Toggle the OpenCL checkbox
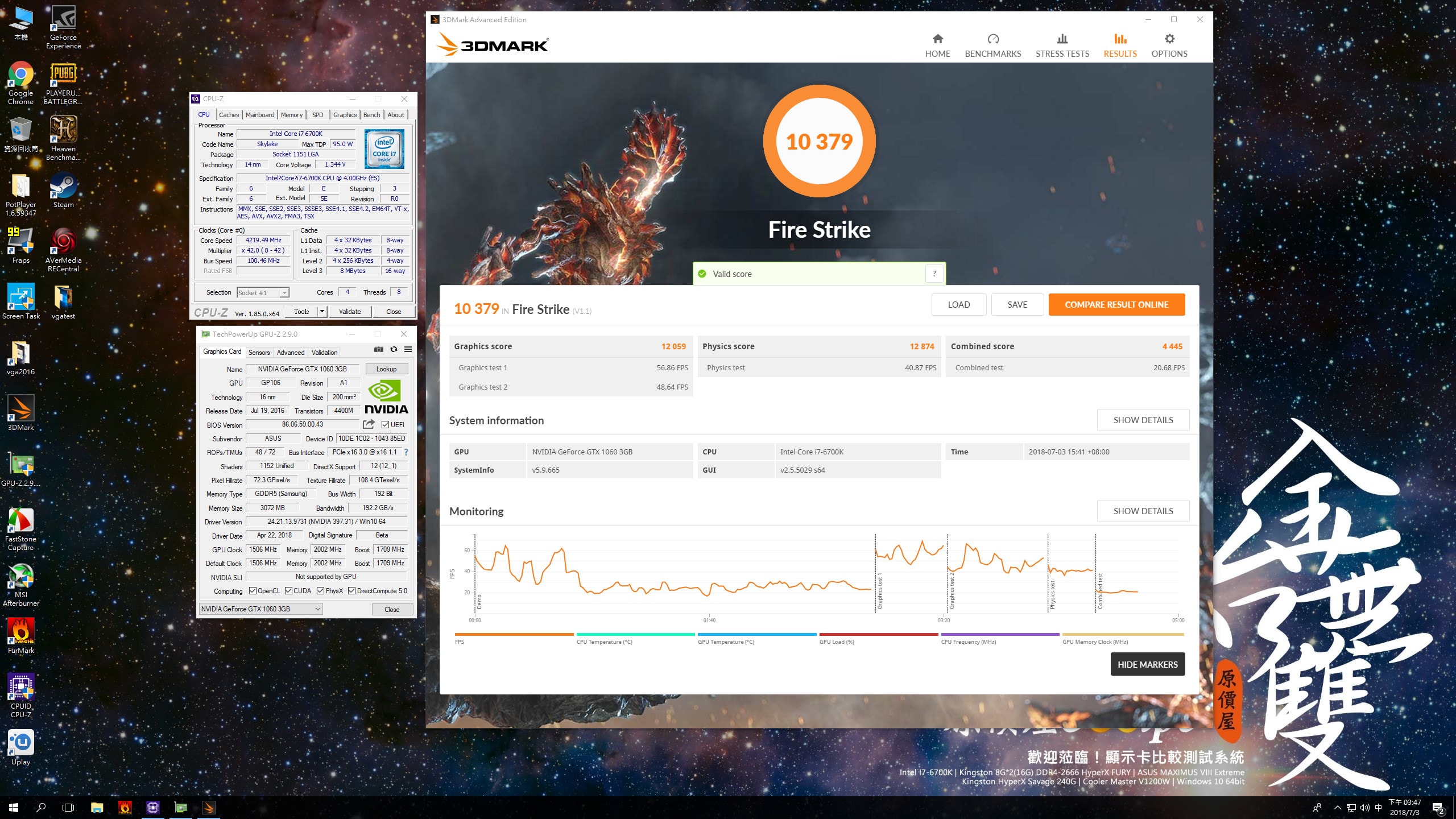This screenshot has width=1456, height=819. (x=253, y=591)
